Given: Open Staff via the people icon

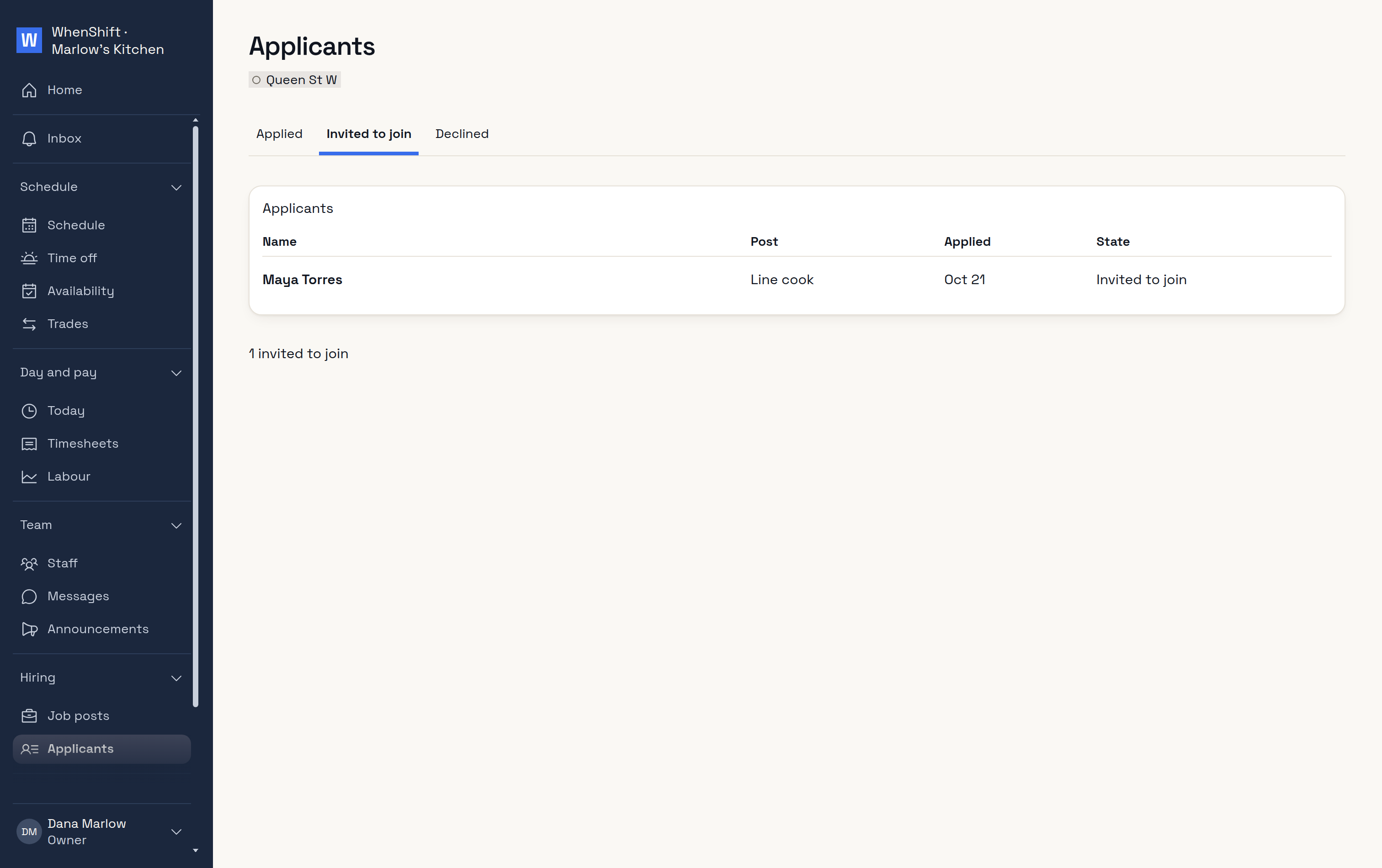Looking at the screenshot, I should point(29,563).
